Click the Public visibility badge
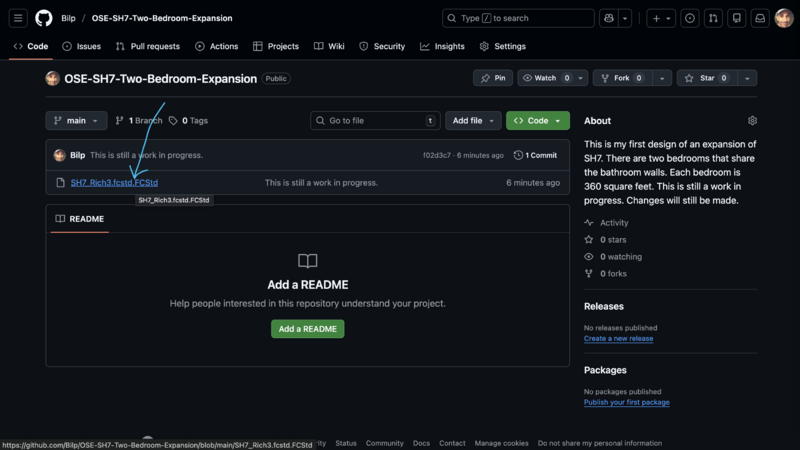The width and height of the screenshot is (800, 450). coord(276,79)
